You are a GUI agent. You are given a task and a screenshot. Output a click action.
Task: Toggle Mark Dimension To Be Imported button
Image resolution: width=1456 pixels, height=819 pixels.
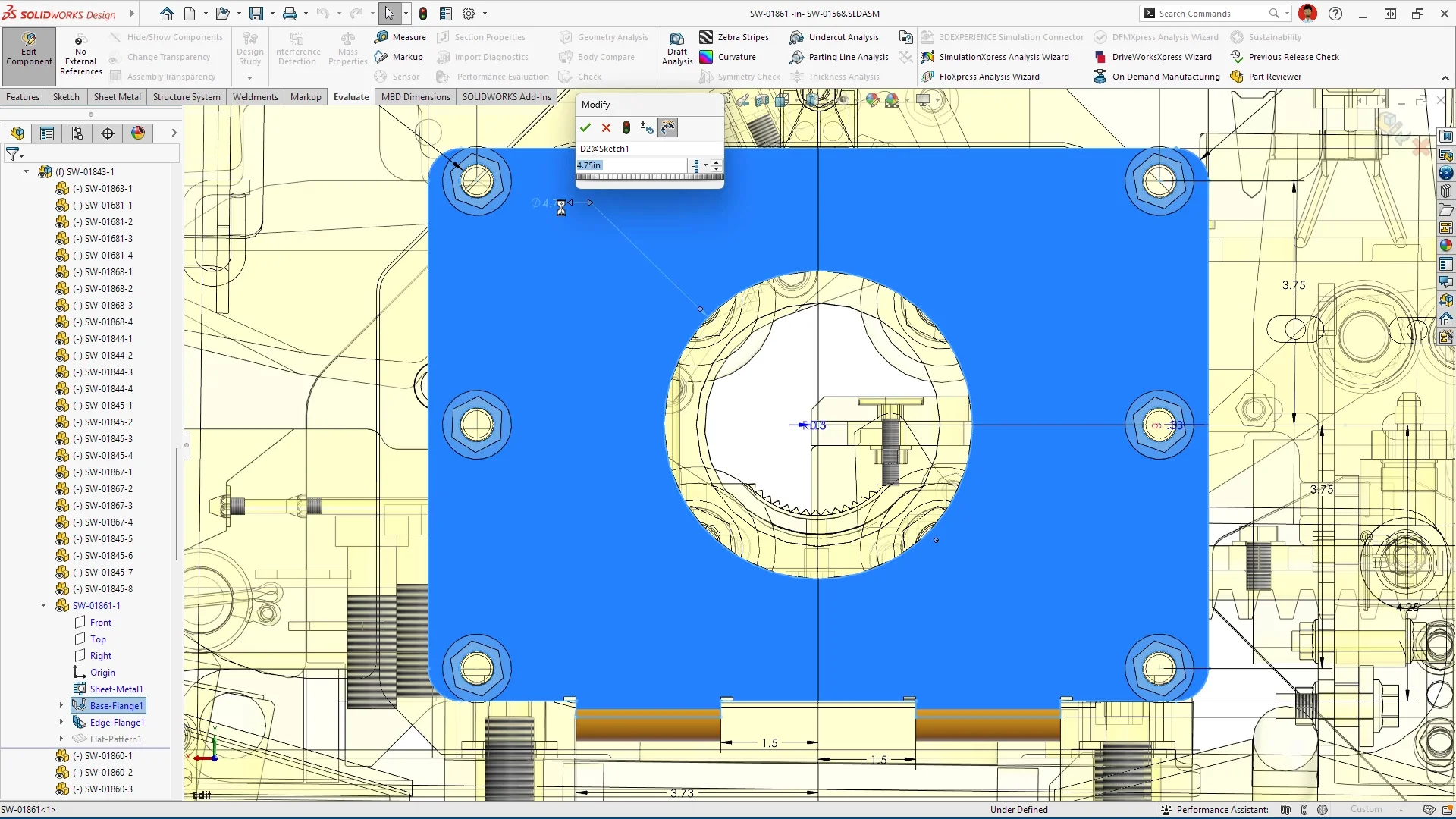pos(668,128)
